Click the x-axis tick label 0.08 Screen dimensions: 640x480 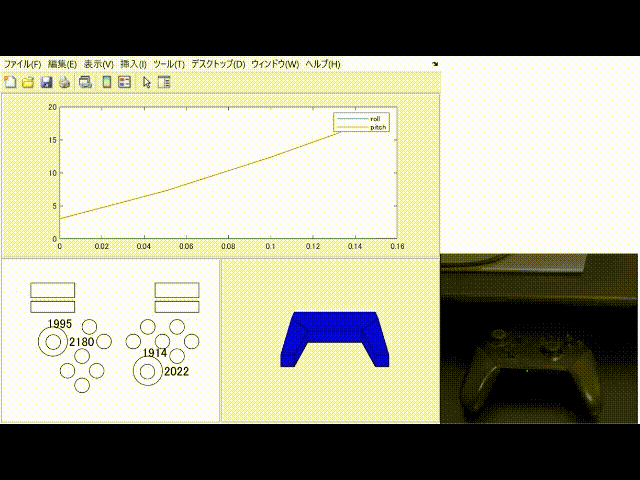tap(228, 247)
